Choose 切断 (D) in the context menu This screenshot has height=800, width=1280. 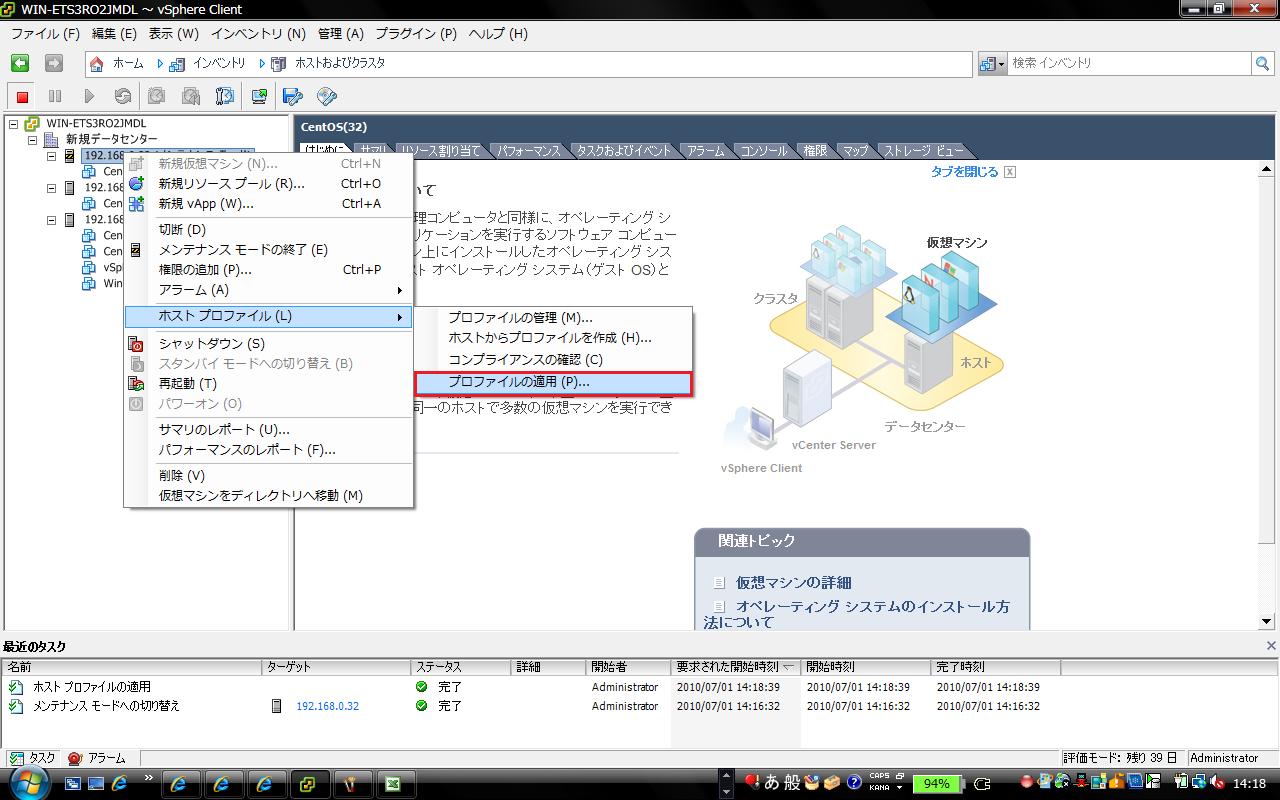pyautogui.click(x=268, y=230)
